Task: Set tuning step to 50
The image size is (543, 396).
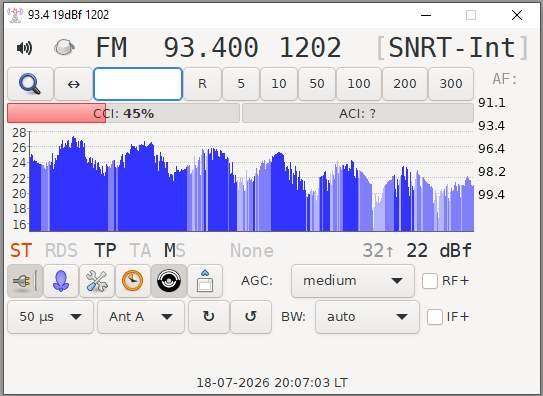Action: click(x=317, y=84)
